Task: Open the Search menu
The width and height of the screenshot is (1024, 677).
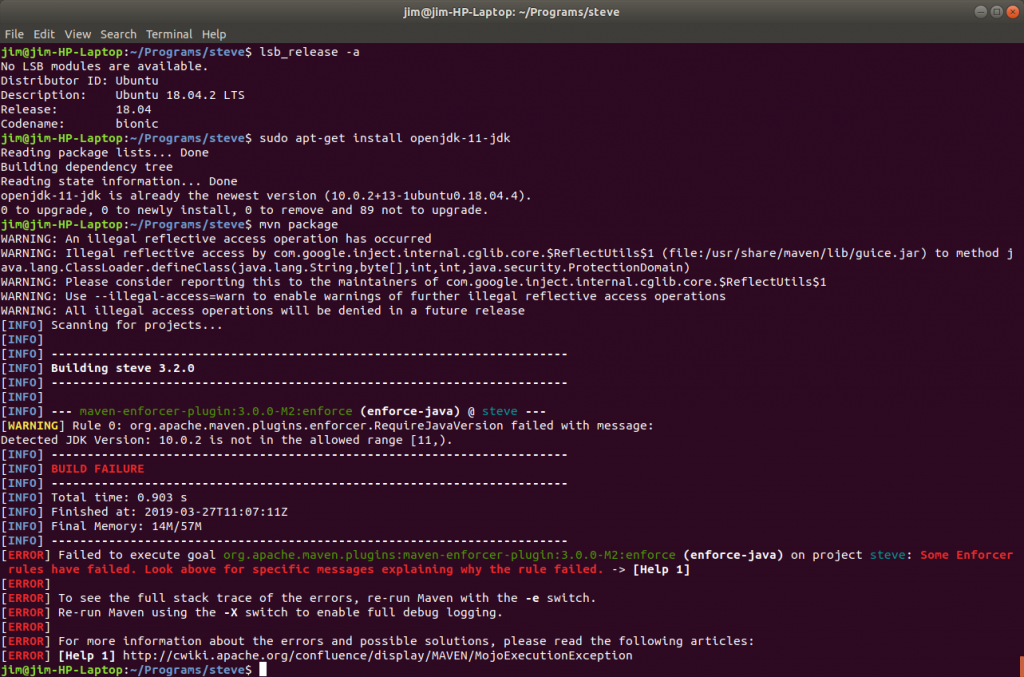Action: click(x=118, y=34)
